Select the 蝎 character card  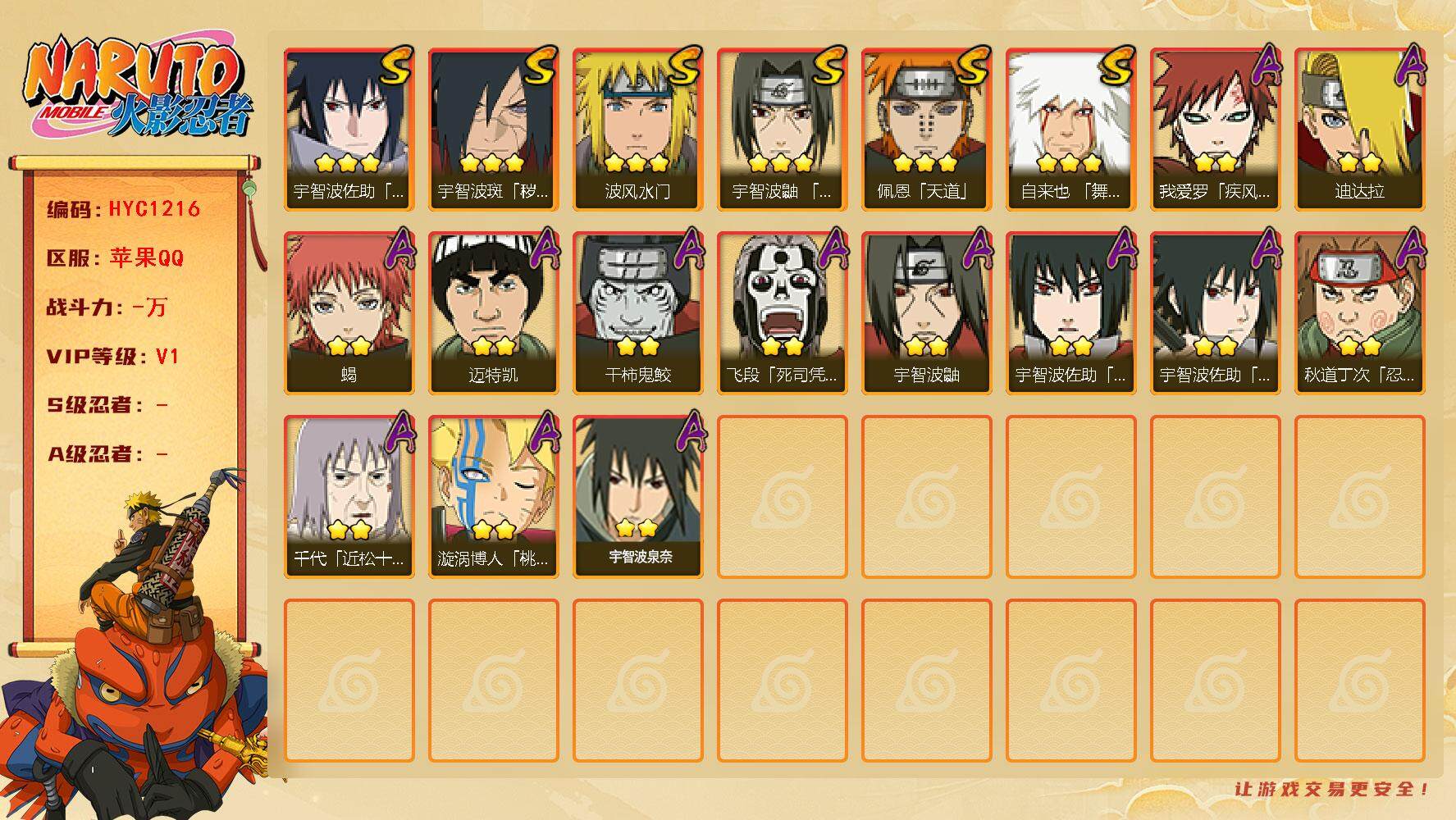349,313
